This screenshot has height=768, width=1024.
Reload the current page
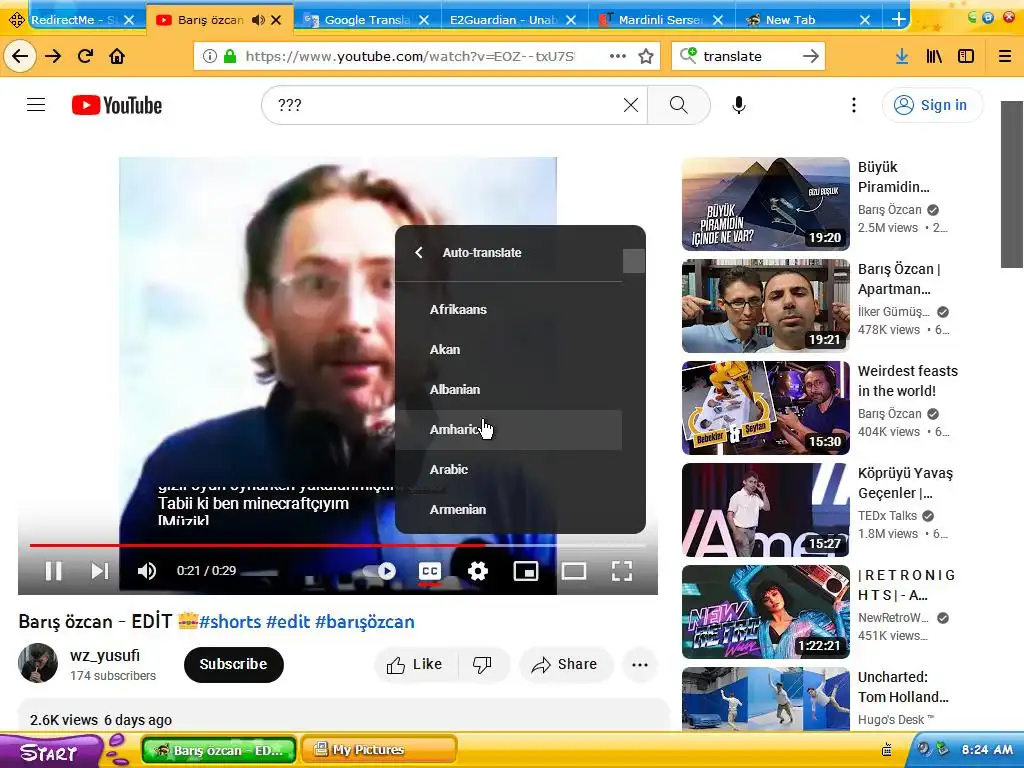point(85,56)
